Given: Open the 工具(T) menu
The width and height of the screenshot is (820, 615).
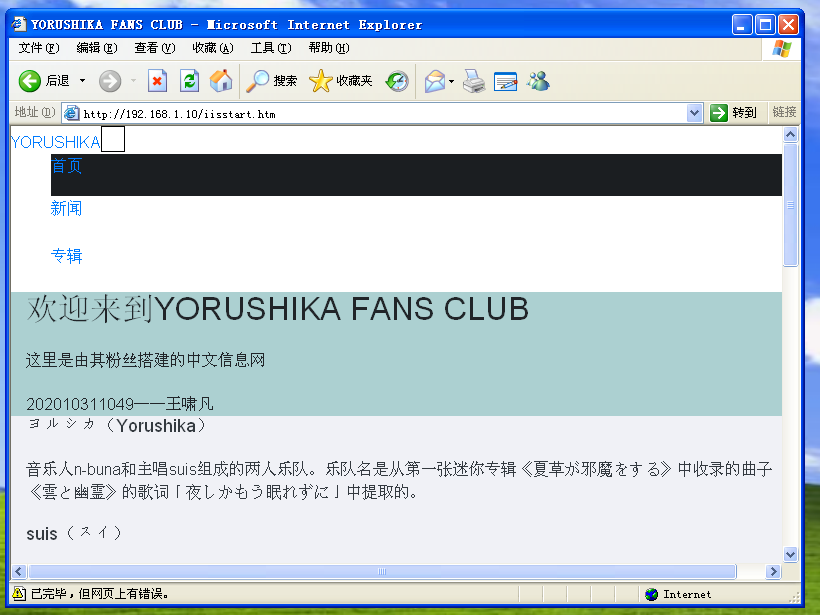Looking at the screenshot, I should click(271, 48).
